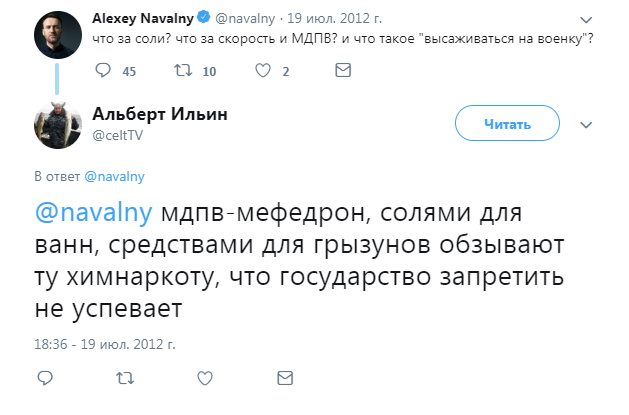Click @navalny in the В ответ line
Screen dimensions: 629x415
(115, 176)
